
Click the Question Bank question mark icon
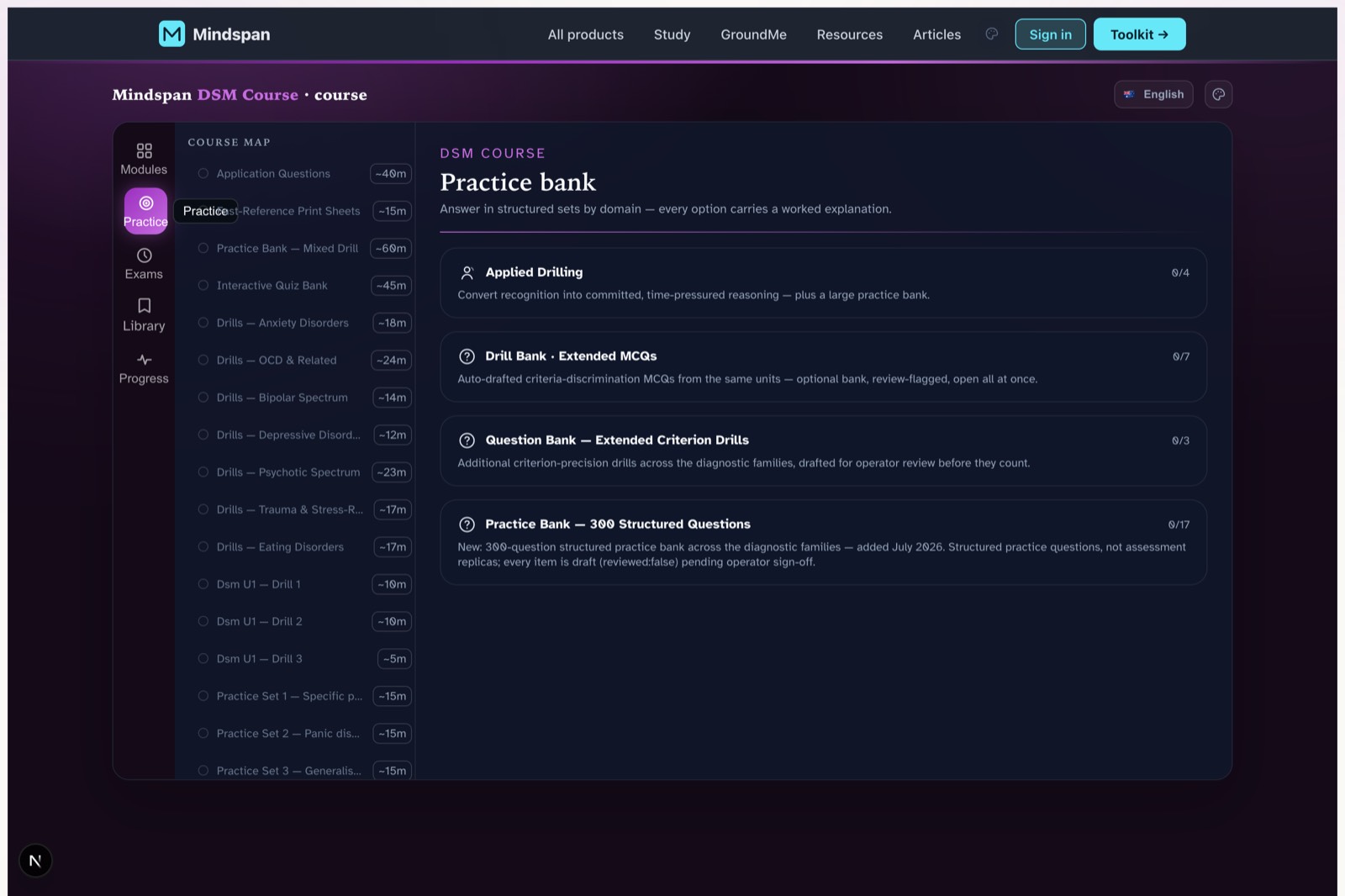click(467, 440)
